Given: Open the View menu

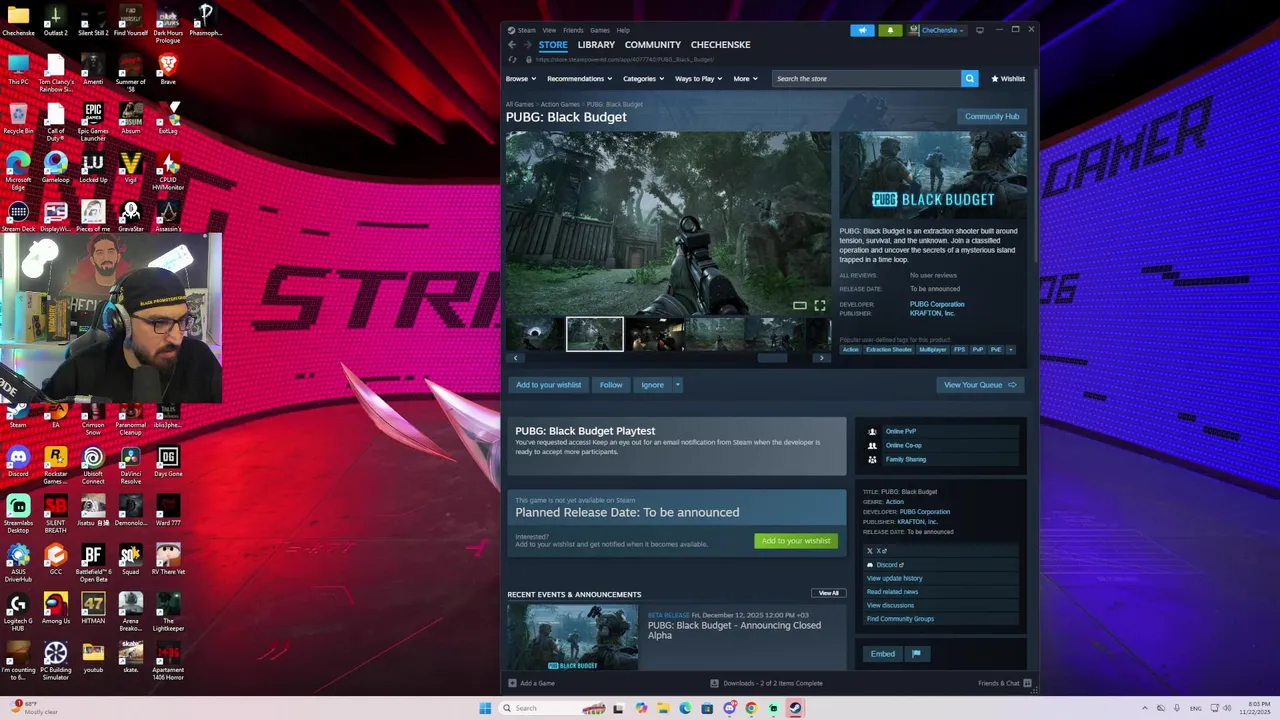Looking at the screenshot, I should (549, 30).
